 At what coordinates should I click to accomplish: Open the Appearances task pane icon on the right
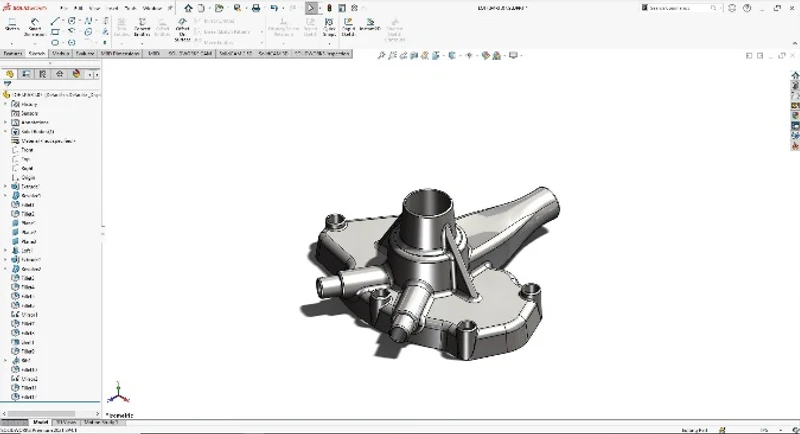point(795,116)
